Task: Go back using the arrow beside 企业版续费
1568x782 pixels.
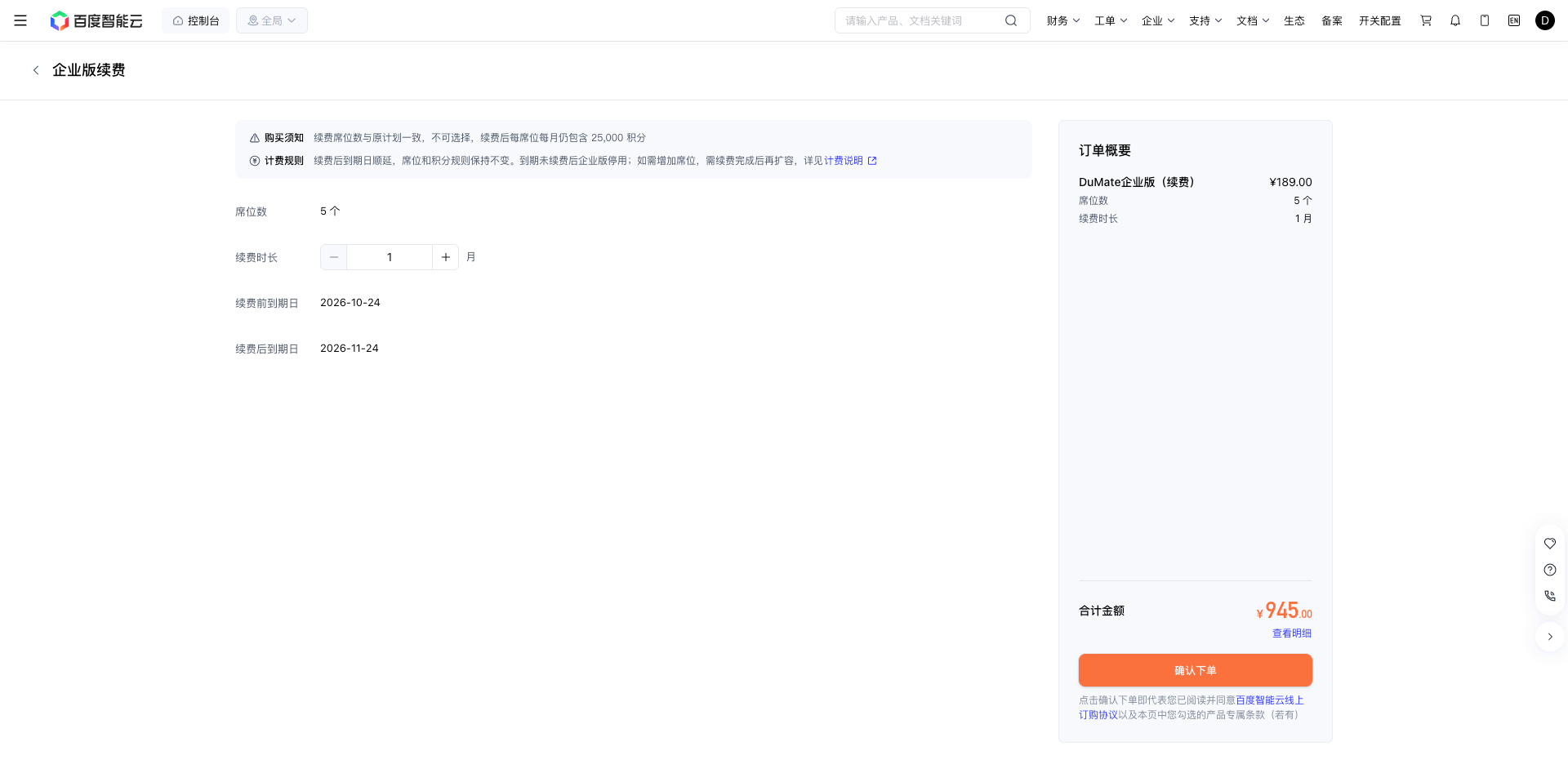Action: point(36,70)
